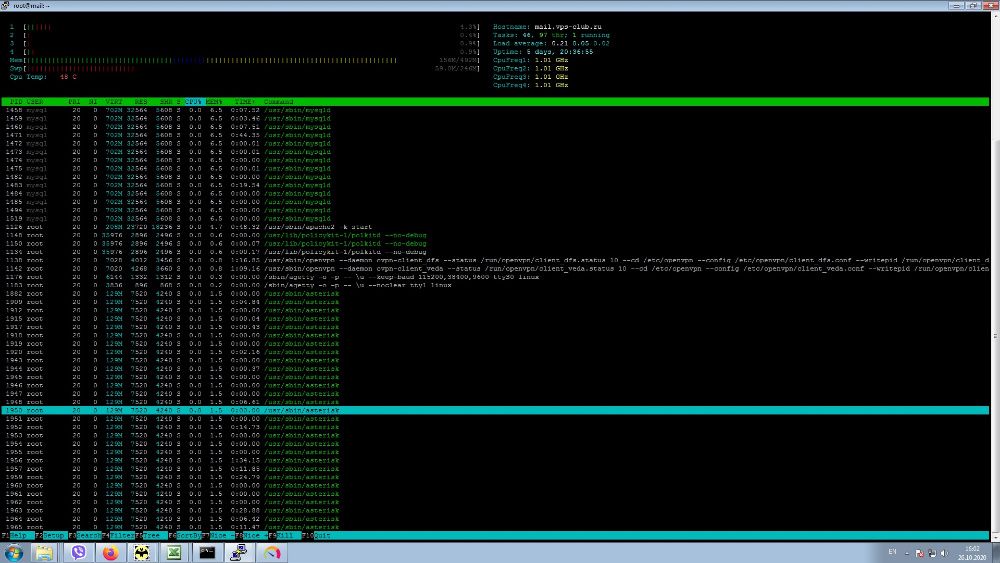Open the speedometer gauge taskbar app
Screen dimensions: 1000x563
[x=272, y=552]
